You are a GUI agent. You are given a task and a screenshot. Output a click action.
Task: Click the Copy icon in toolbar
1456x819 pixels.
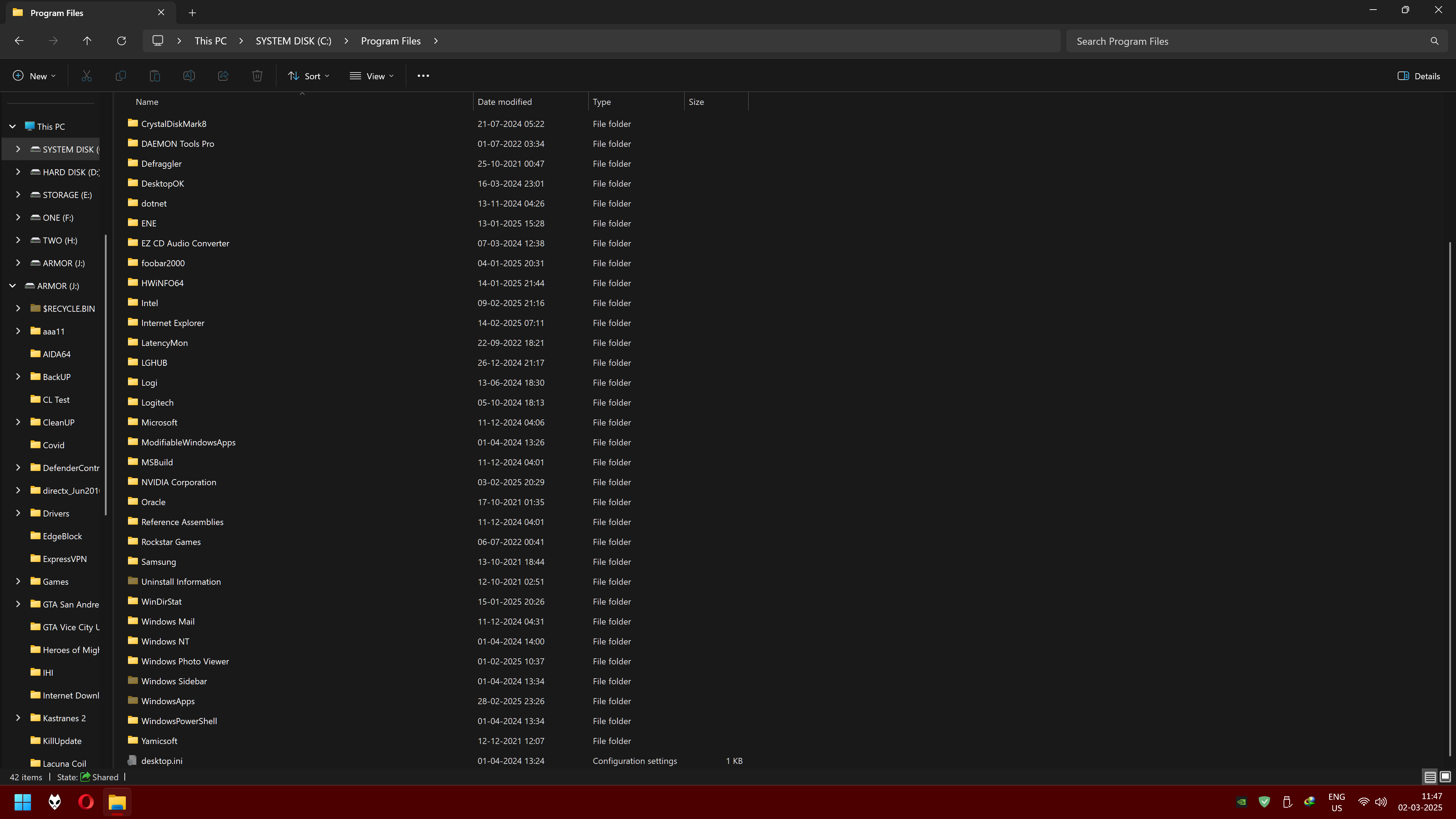121,76
